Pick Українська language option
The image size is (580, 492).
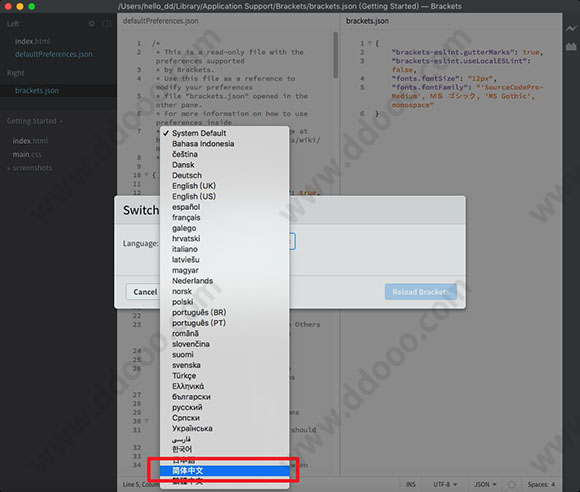[x=225, y=428]
